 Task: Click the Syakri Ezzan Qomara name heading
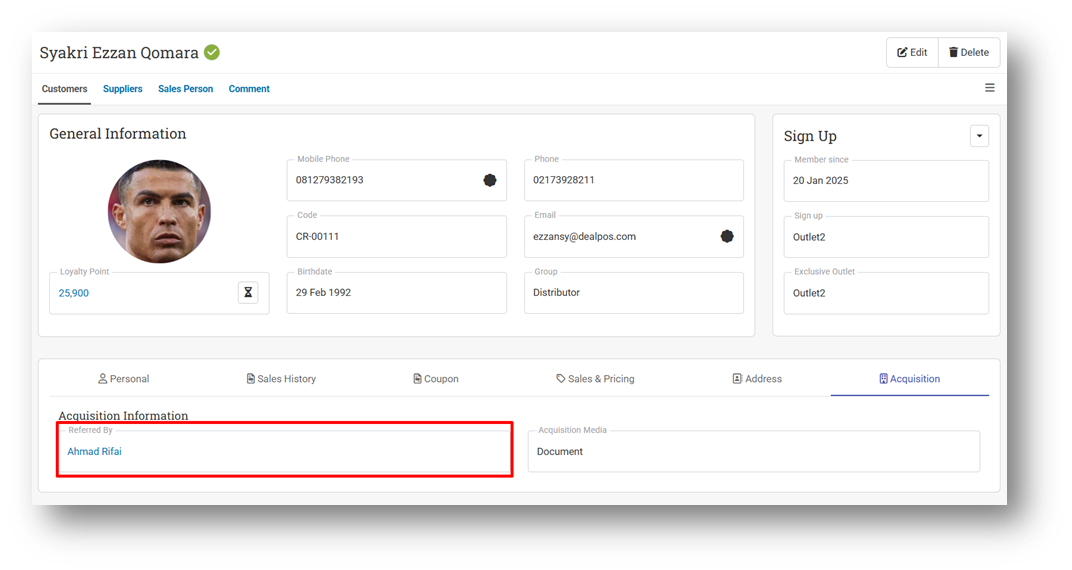tap(119, 53)
